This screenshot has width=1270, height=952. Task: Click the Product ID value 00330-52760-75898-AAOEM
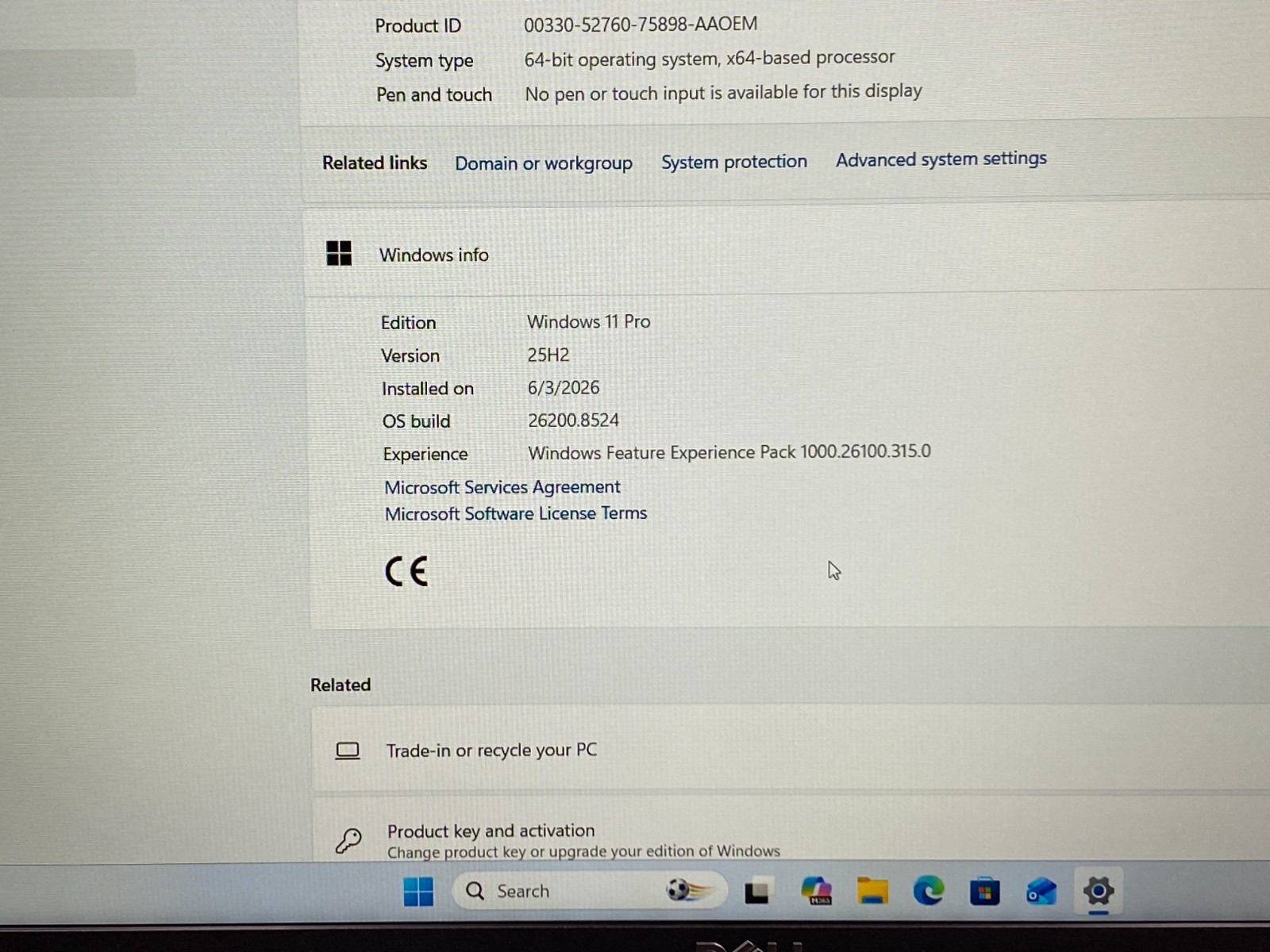[x=641, y=25]
